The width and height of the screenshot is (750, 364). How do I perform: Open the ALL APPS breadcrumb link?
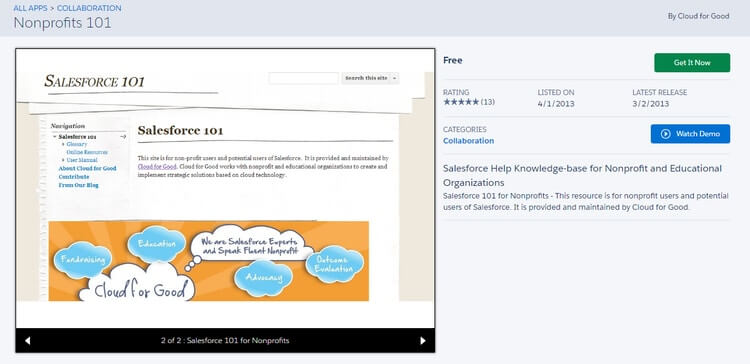(x=30, y=8)
